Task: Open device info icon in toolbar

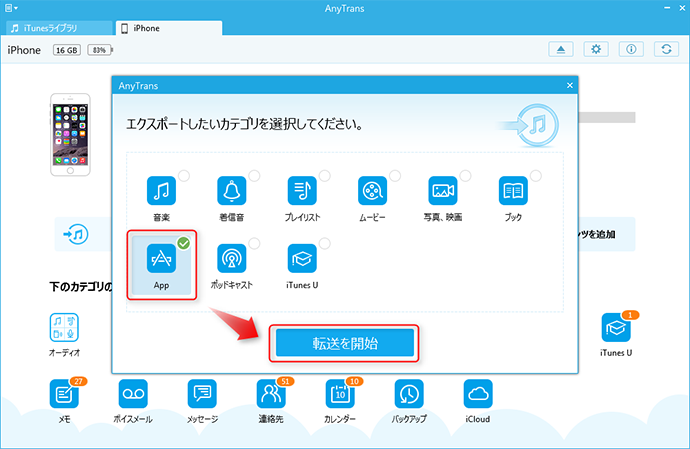Action: (631, 49)
